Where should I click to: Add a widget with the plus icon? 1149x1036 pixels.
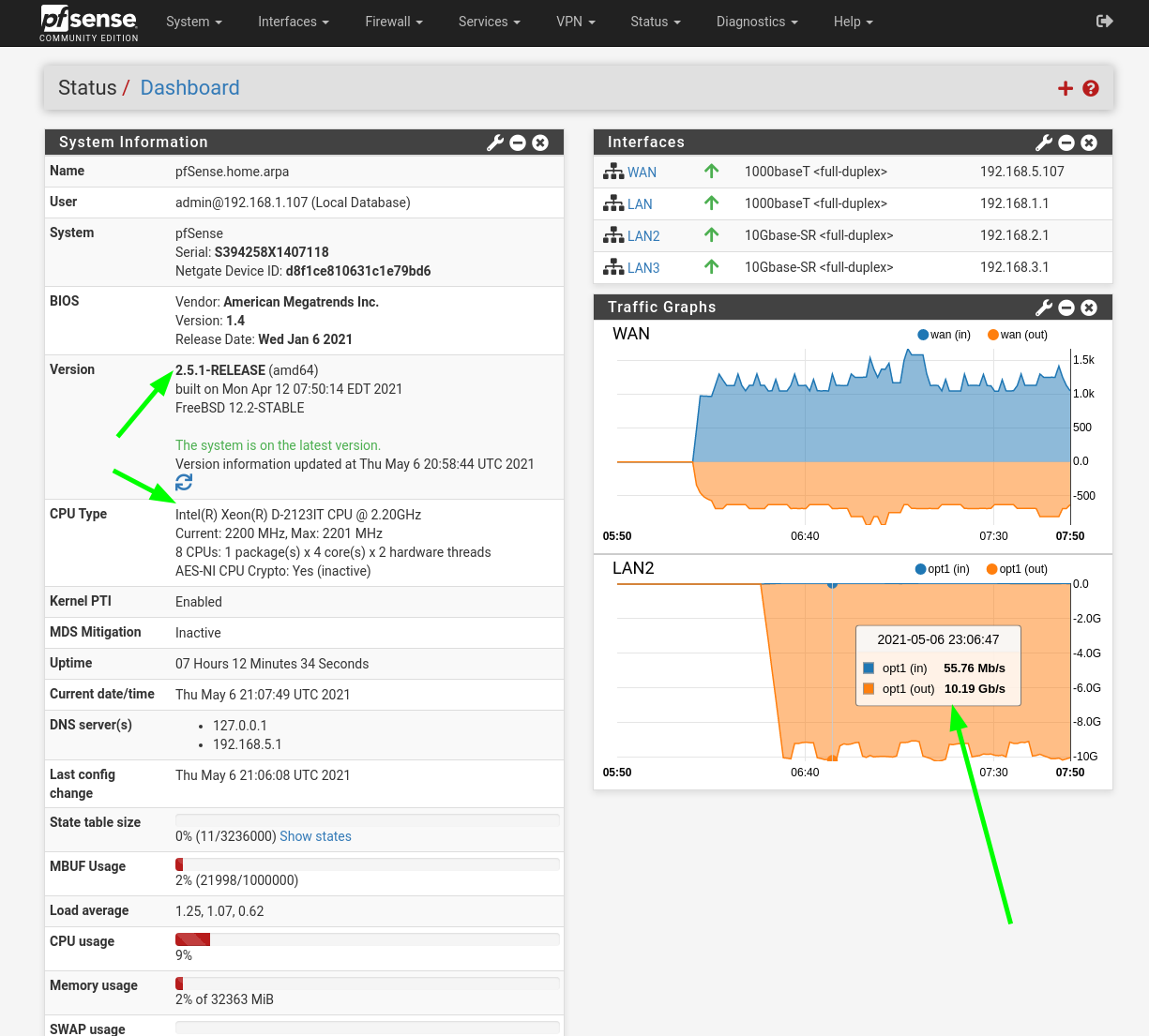(1066, 88)
